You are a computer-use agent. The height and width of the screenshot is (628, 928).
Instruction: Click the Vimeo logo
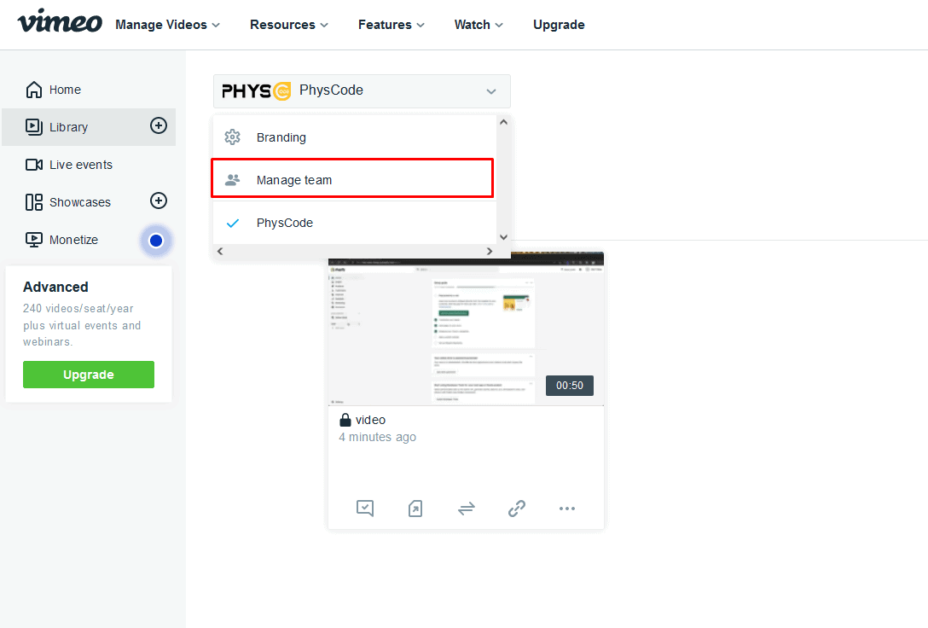[x=60, y=22]
